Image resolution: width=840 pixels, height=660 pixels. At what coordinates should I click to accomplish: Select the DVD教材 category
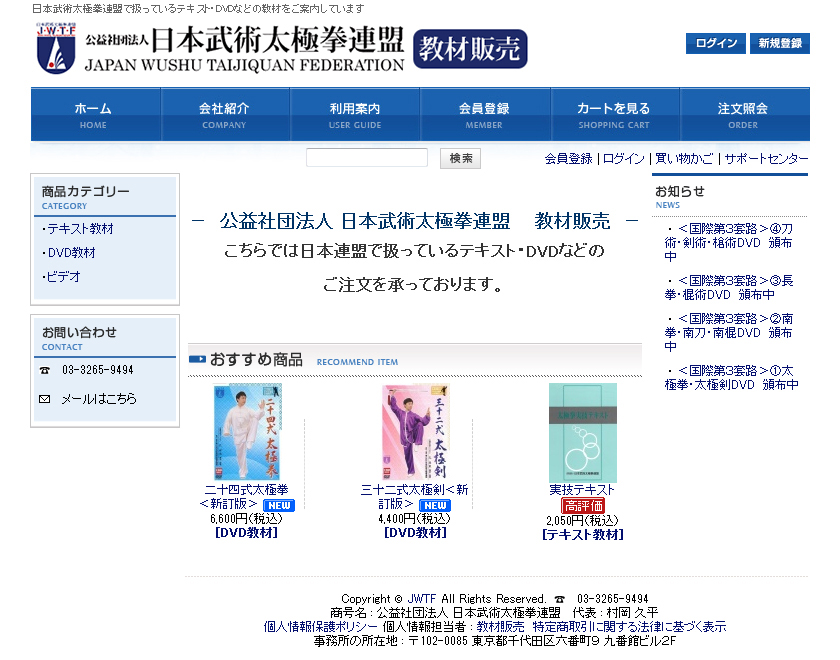pyautogui.click(x=71, y=253)
